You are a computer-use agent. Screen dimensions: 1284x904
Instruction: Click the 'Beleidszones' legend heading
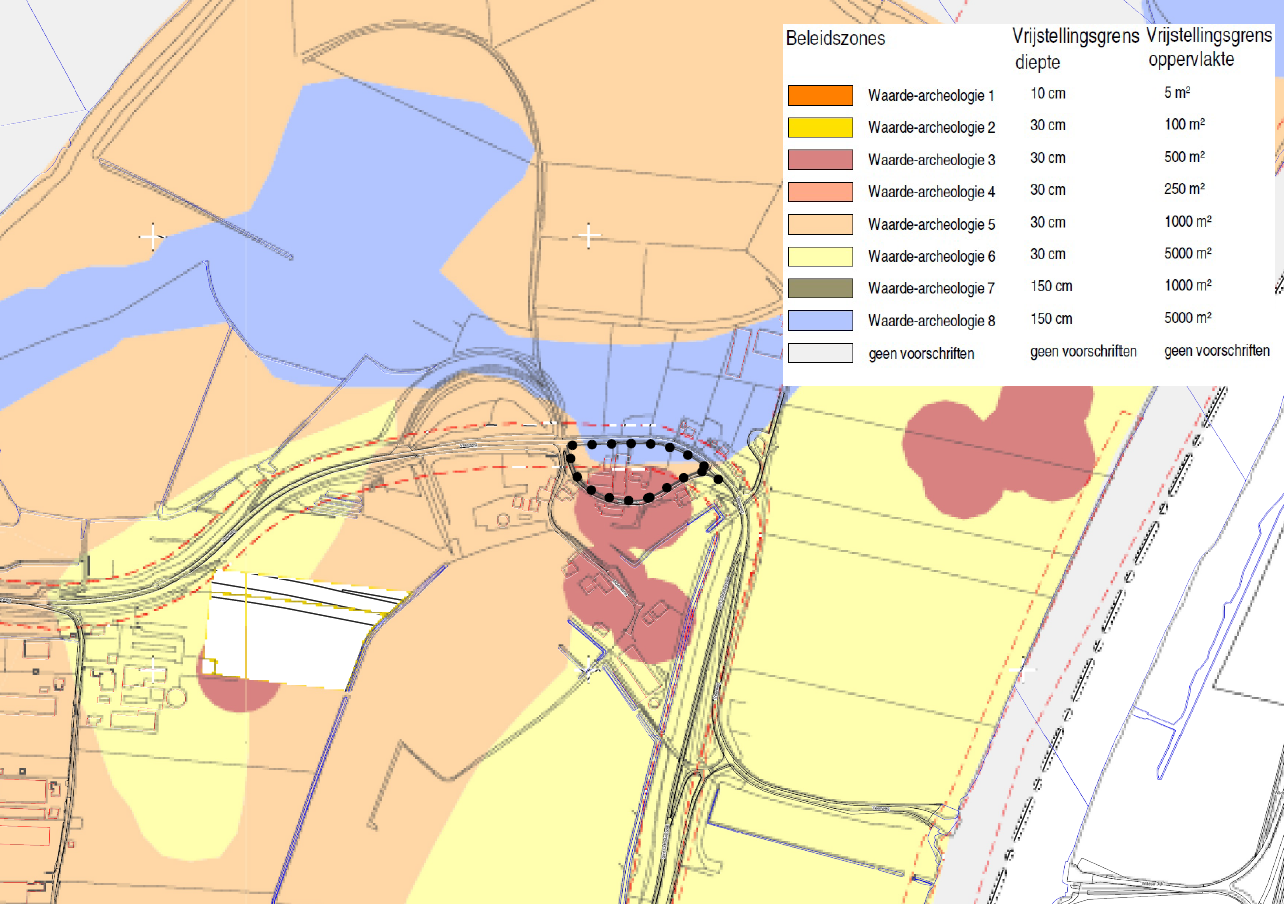(837, 40)
